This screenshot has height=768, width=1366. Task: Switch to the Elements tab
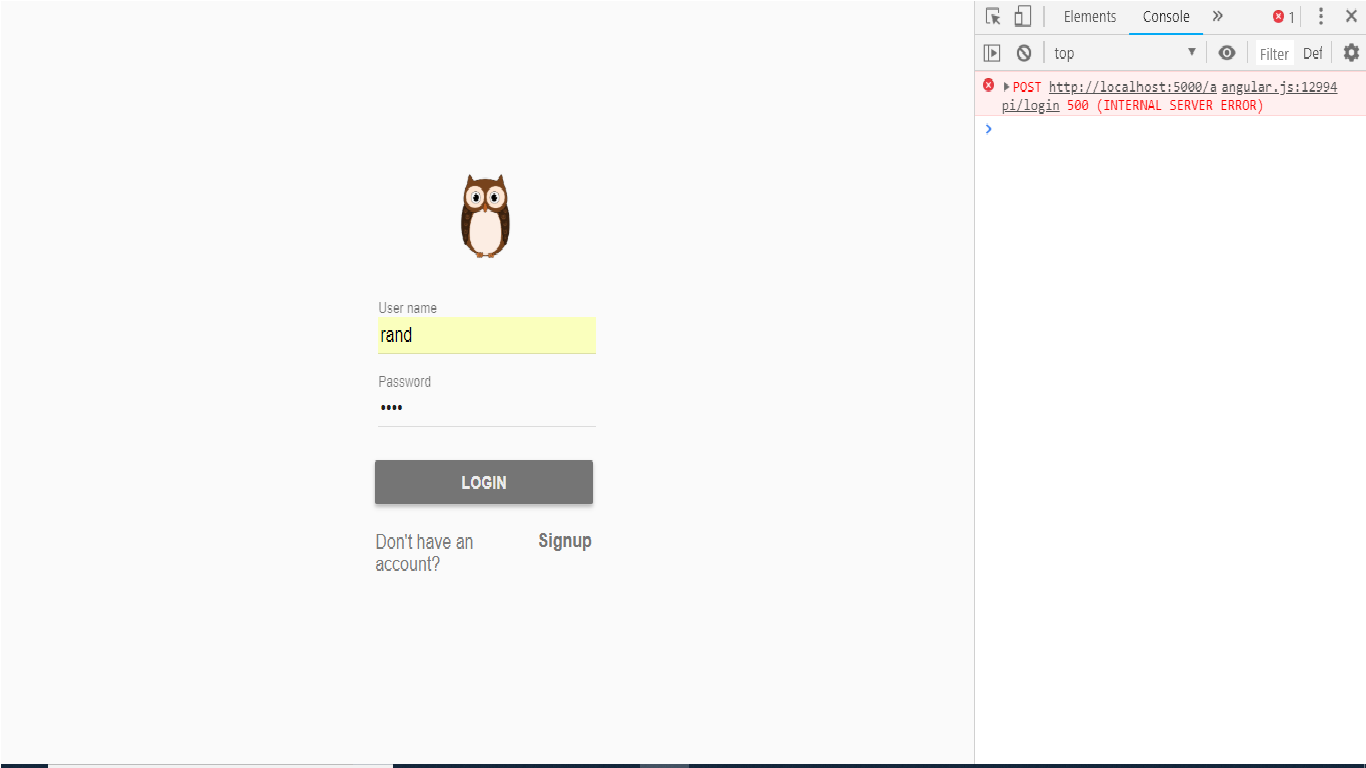click(1089, 16)
